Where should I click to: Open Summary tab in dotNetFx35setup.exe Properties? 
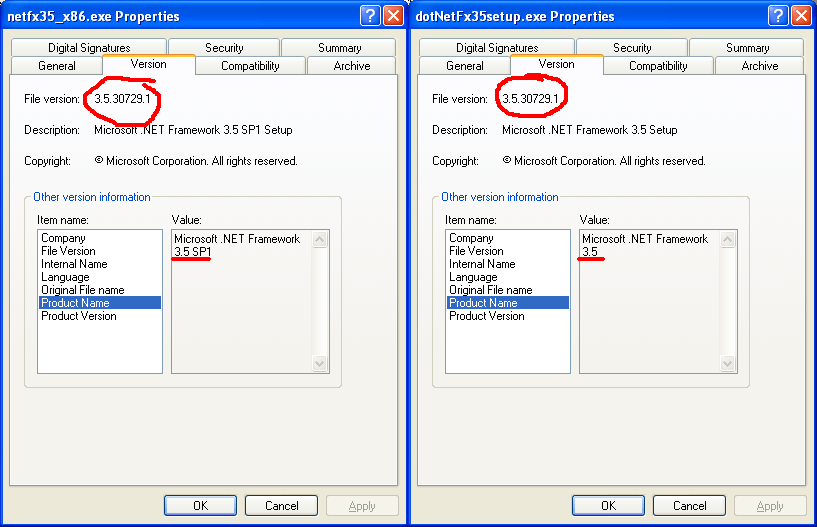point(747,47)
